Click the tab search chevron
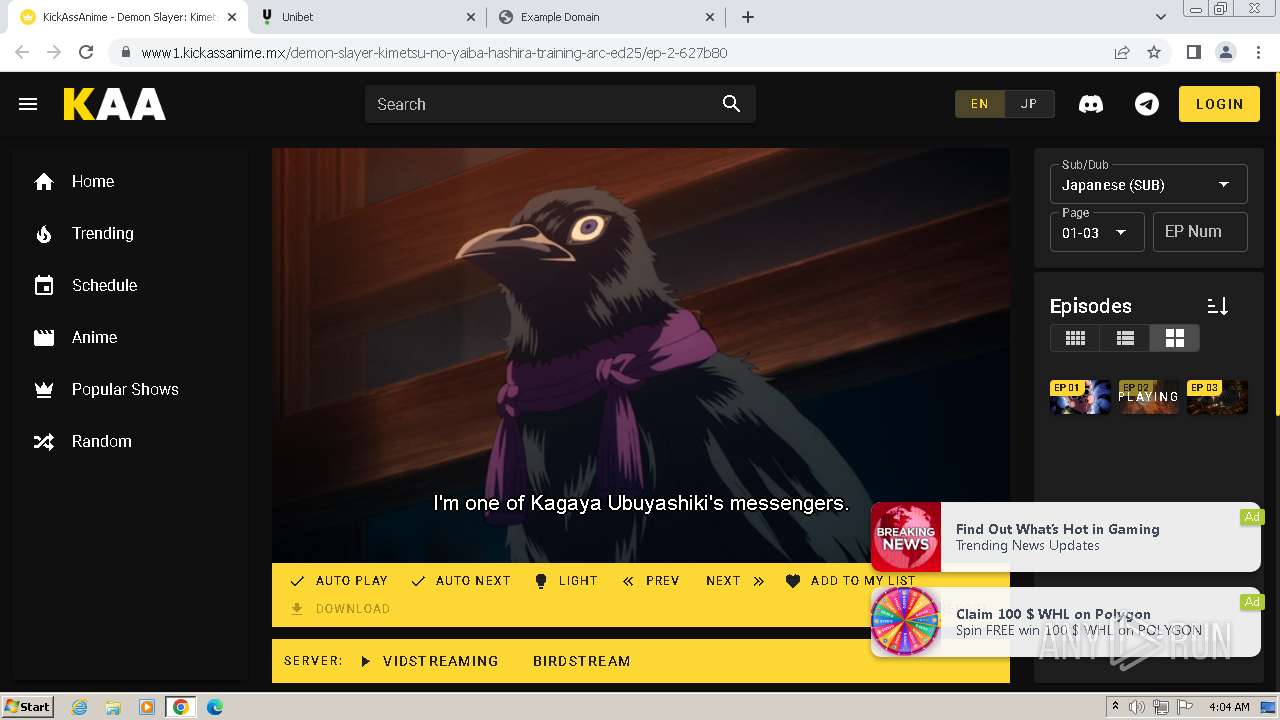Screen dimensions: 1280x720 tap(1160, 17)
